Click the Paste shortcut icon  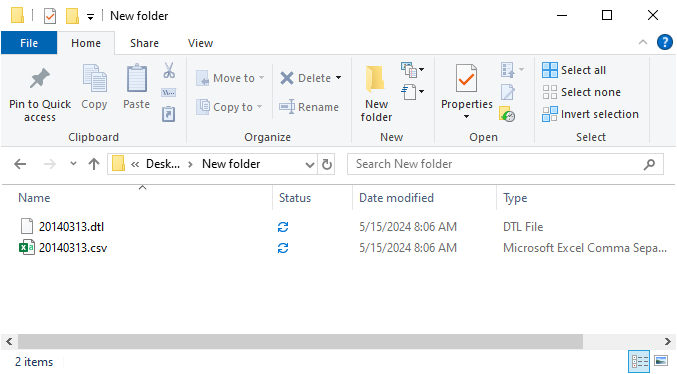(x=168, y=114)
